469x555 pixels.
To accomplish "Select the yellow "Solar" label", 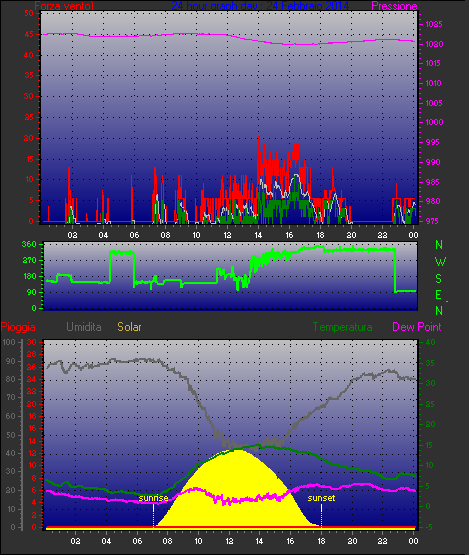I will [129, 327].
